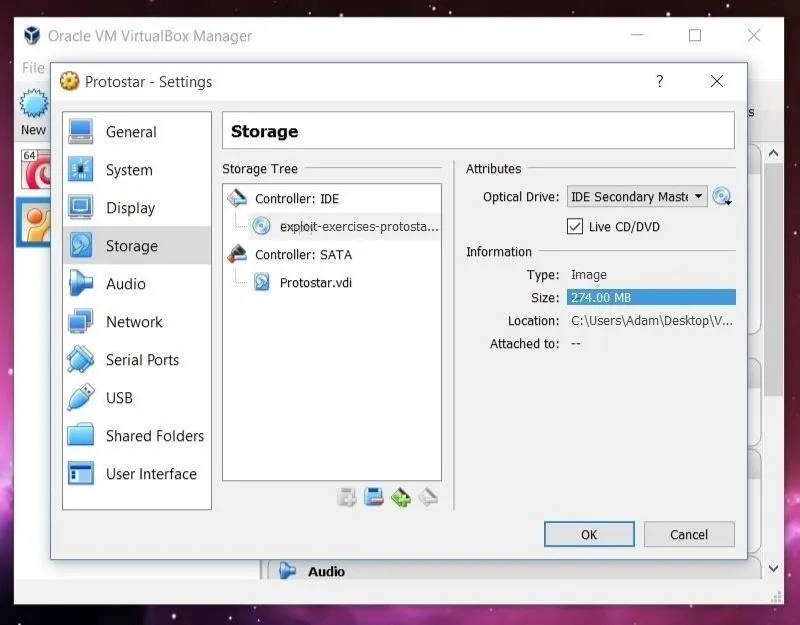
Task: Click the USB plug icon
Action: pos(81,397)
